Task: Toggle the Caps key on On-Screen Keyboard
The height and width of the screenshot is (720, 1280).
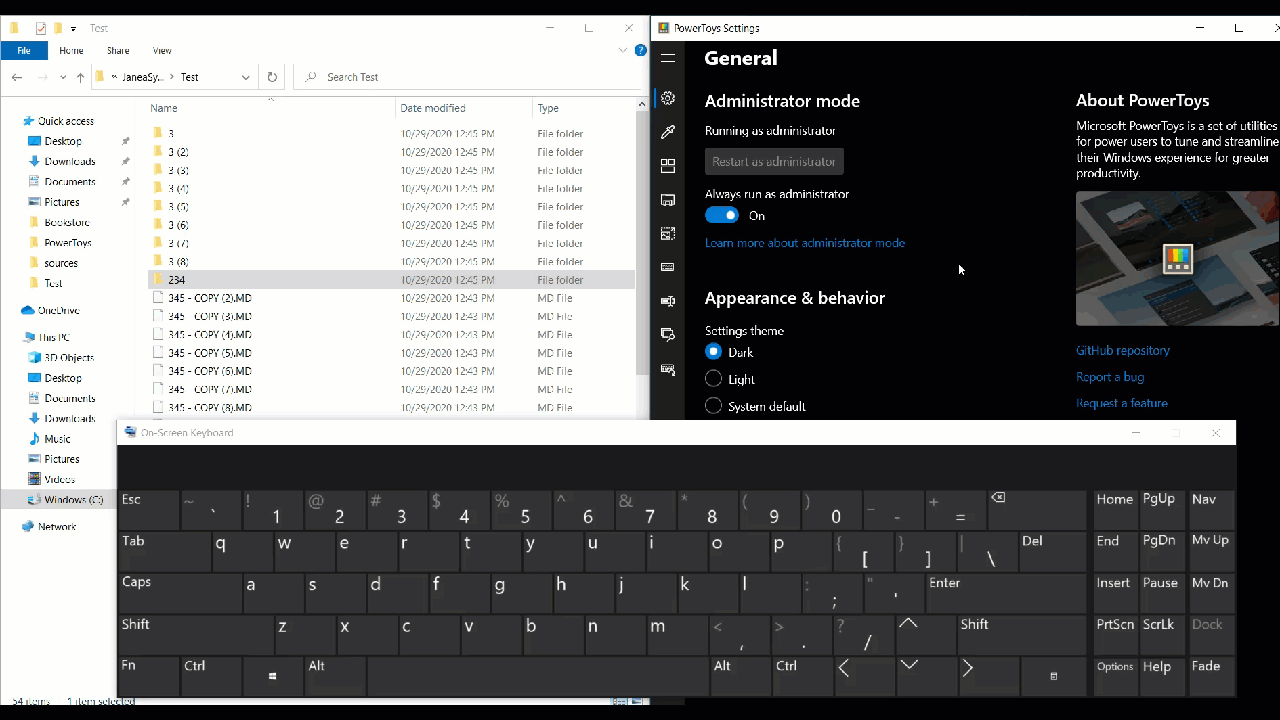Action: 179,592
